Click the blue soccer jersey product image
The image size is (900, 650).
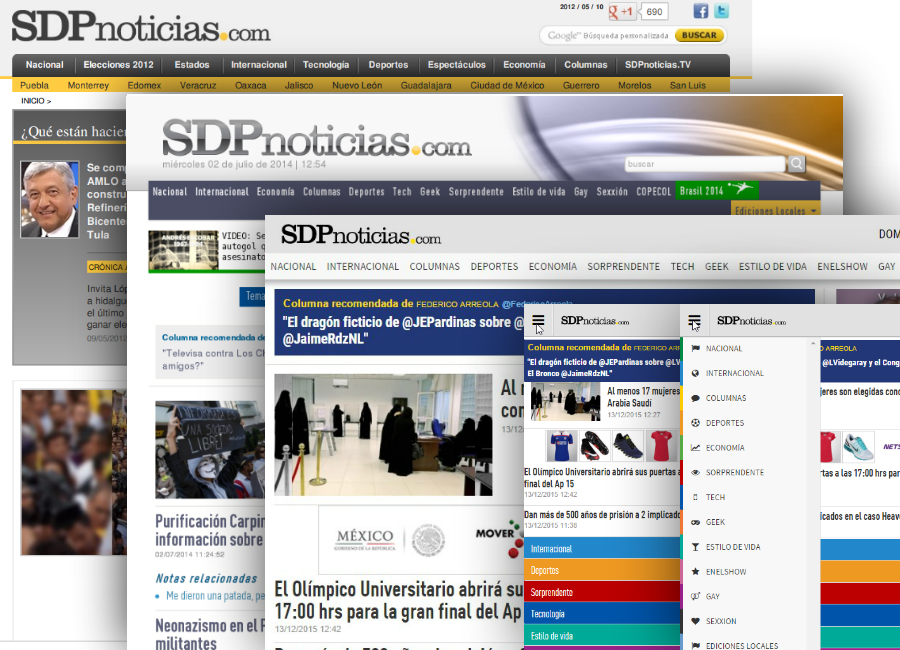pyautogui.click(x=562, y=446)
